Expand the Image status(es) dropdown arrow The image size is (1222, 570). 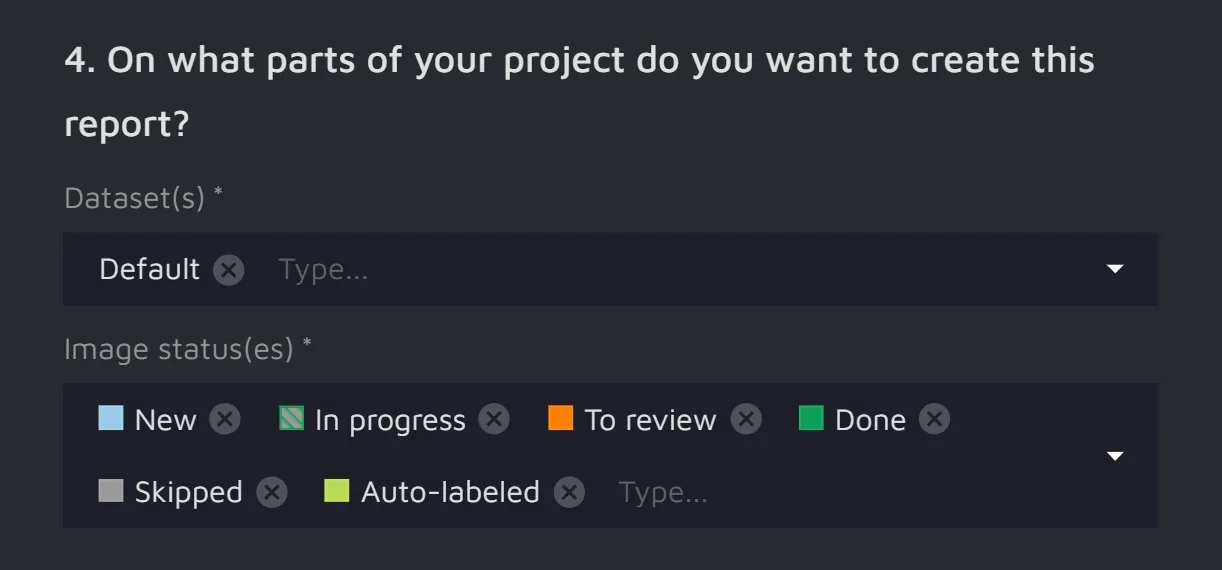point(1115,456)
